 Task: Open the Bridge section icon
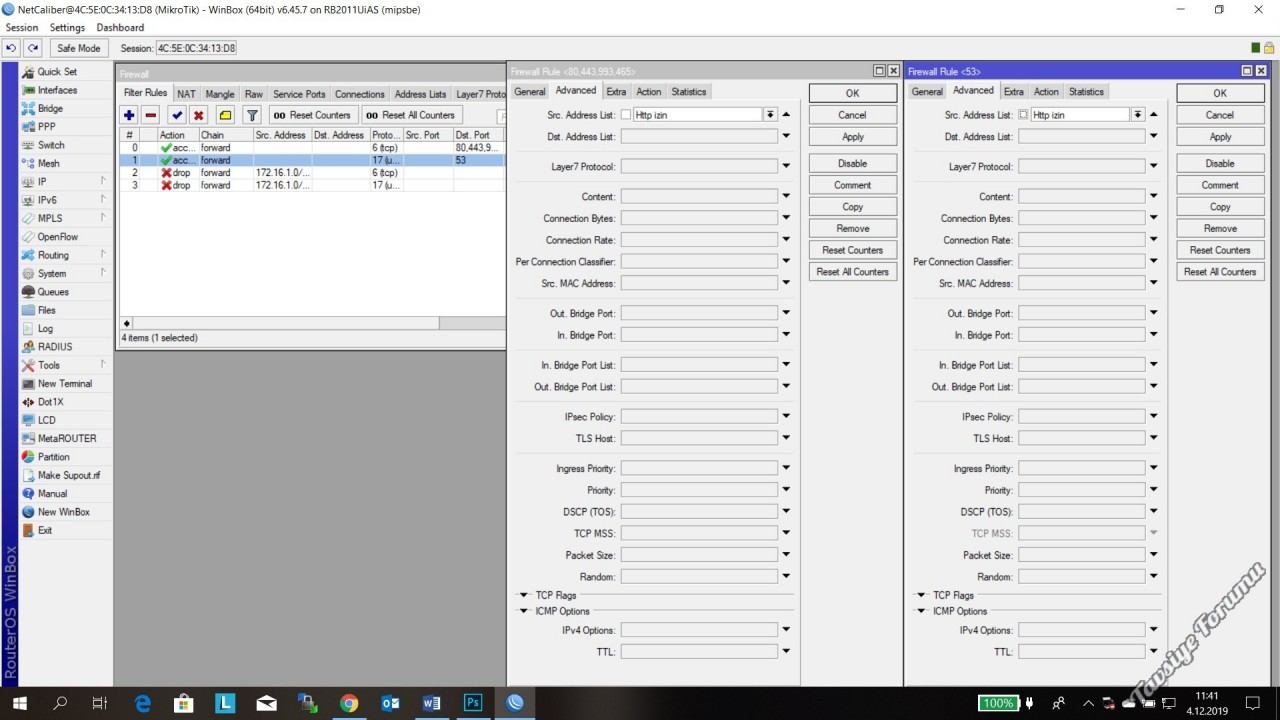[x=29, y=108]
